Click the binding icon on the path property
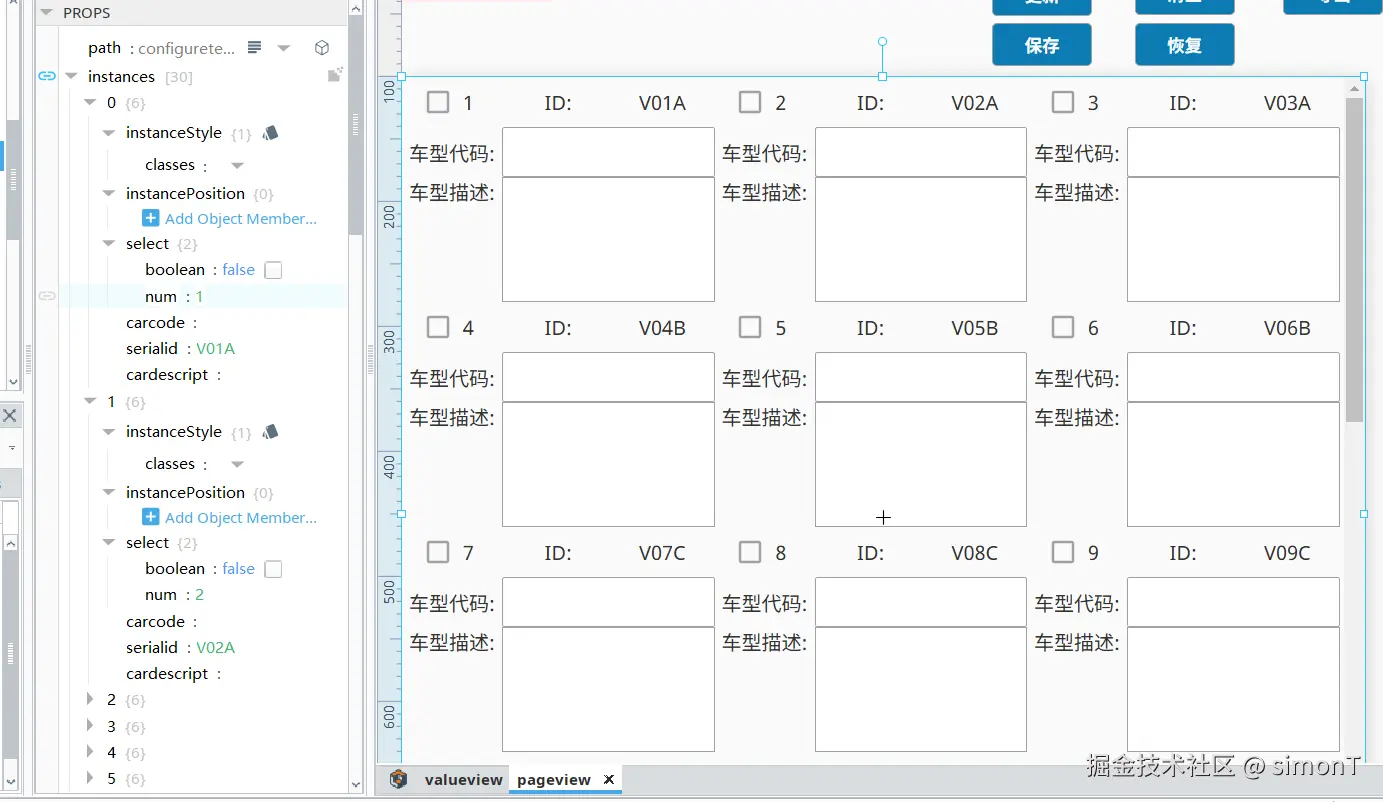The image size is (1383, 802). [x=255, y=48]
